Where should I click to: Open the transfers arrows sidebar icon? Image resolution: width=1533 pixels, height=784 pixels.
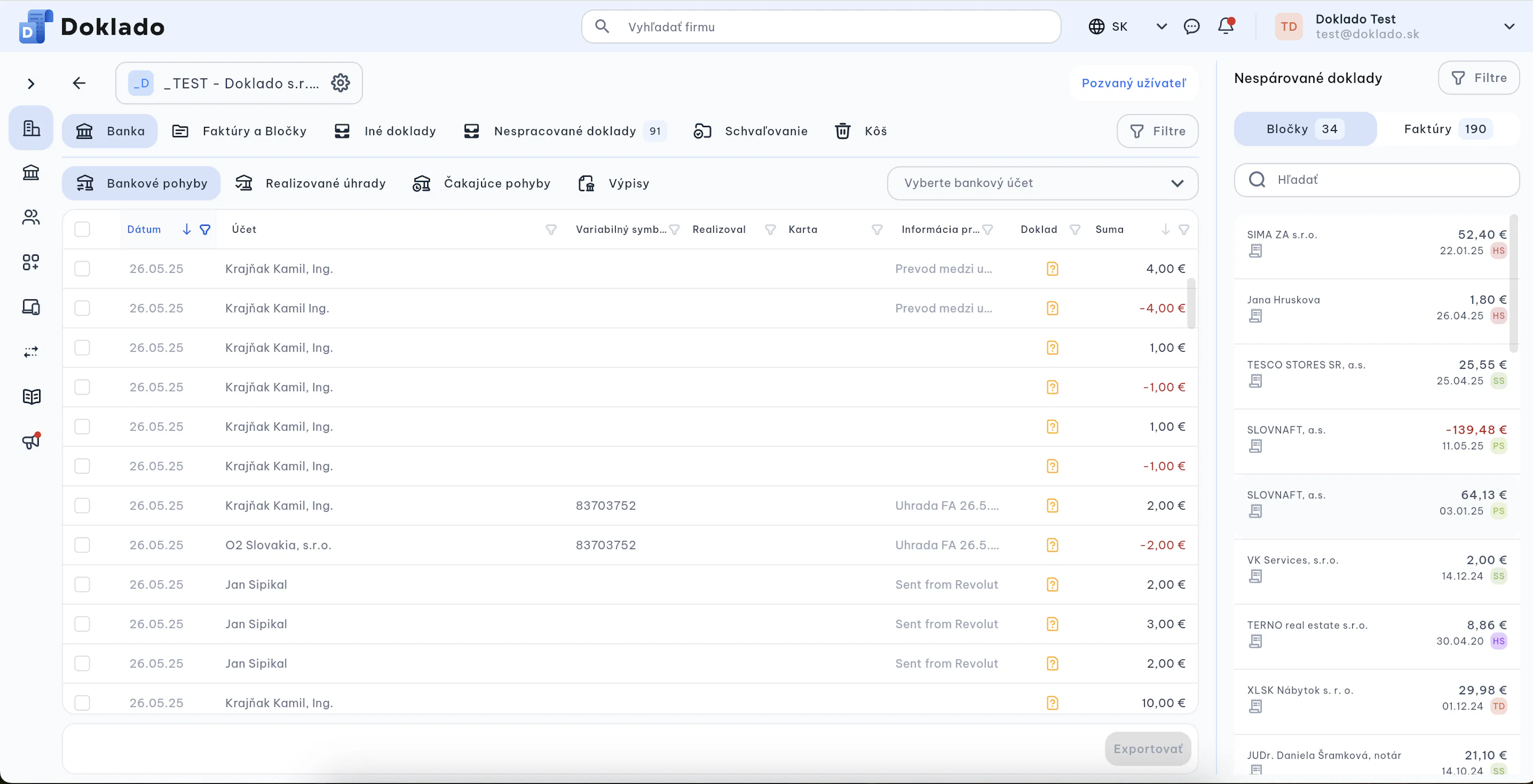(x=31, y=352)
